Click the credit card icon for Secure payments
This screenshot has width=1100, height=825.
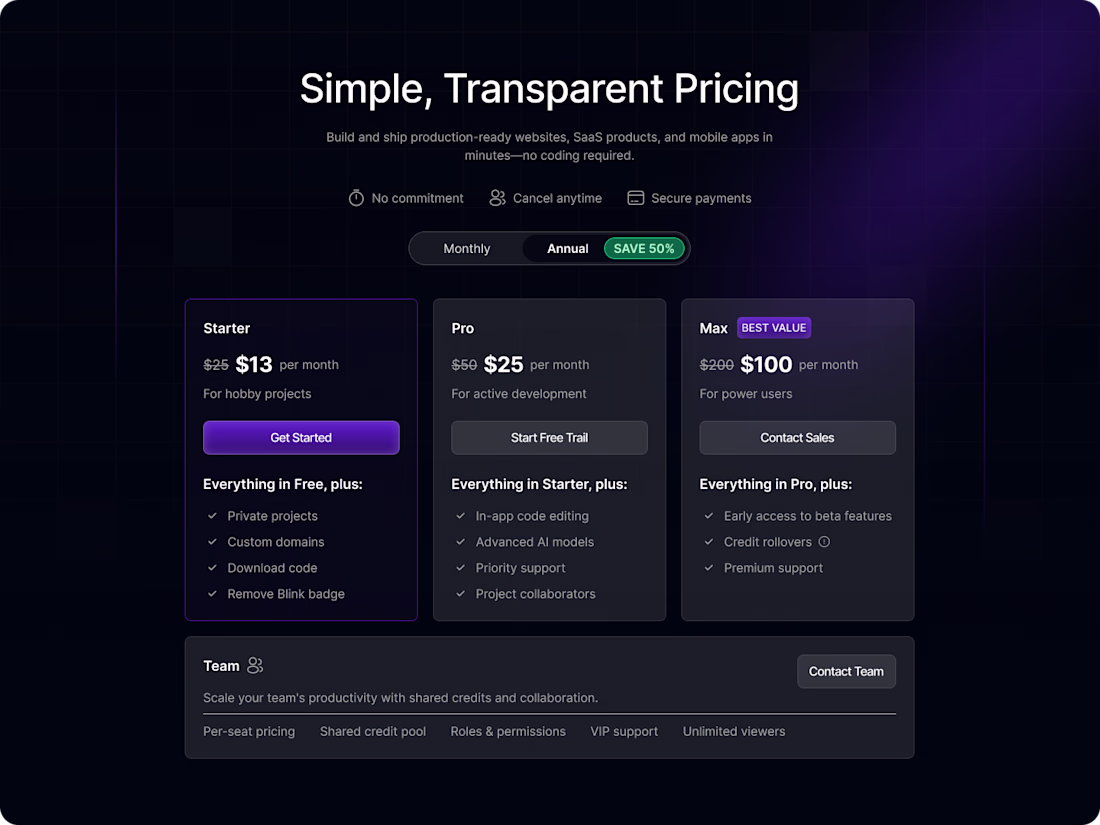pos(636,198)
